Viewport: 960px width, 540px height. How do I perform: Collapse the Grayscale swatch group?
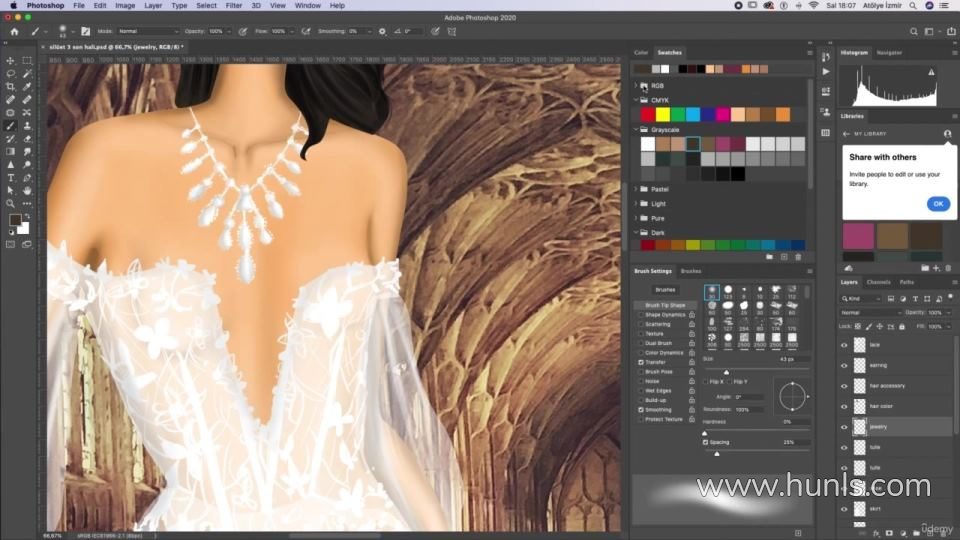[x=635, y=130]
